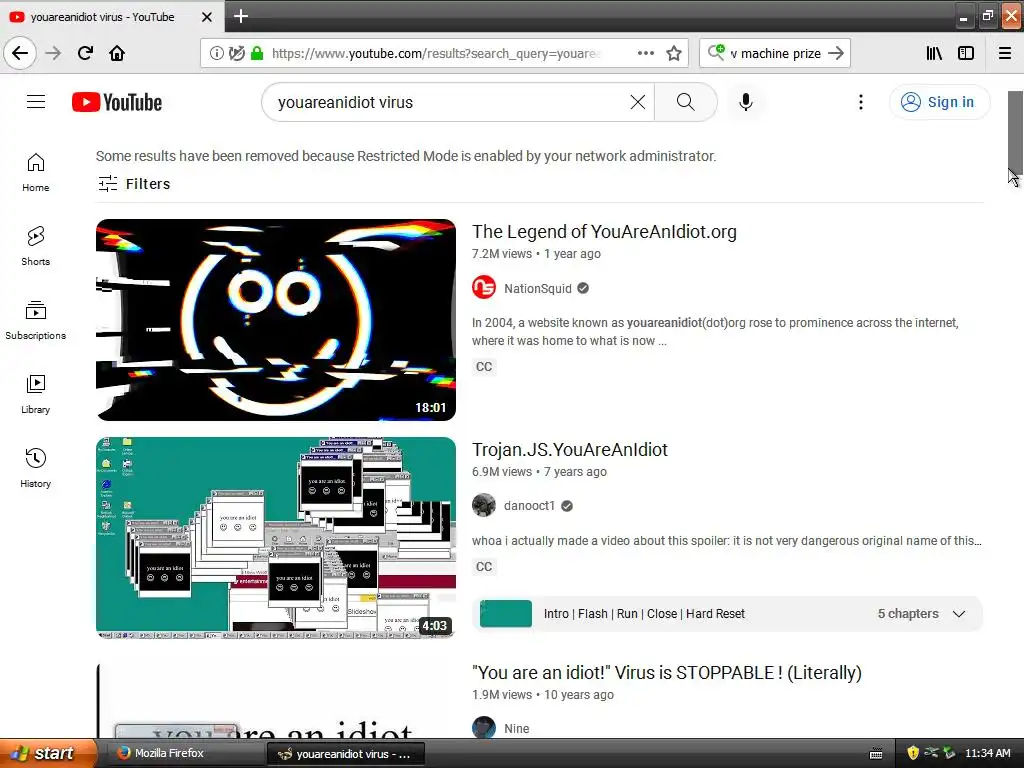
Task: Start voice search with microphone icon
Action: tap(745, 102)
